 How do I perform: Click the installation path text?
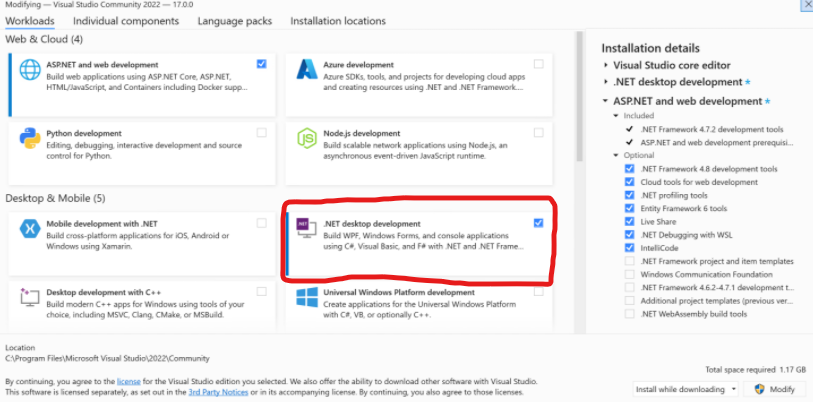107,358
